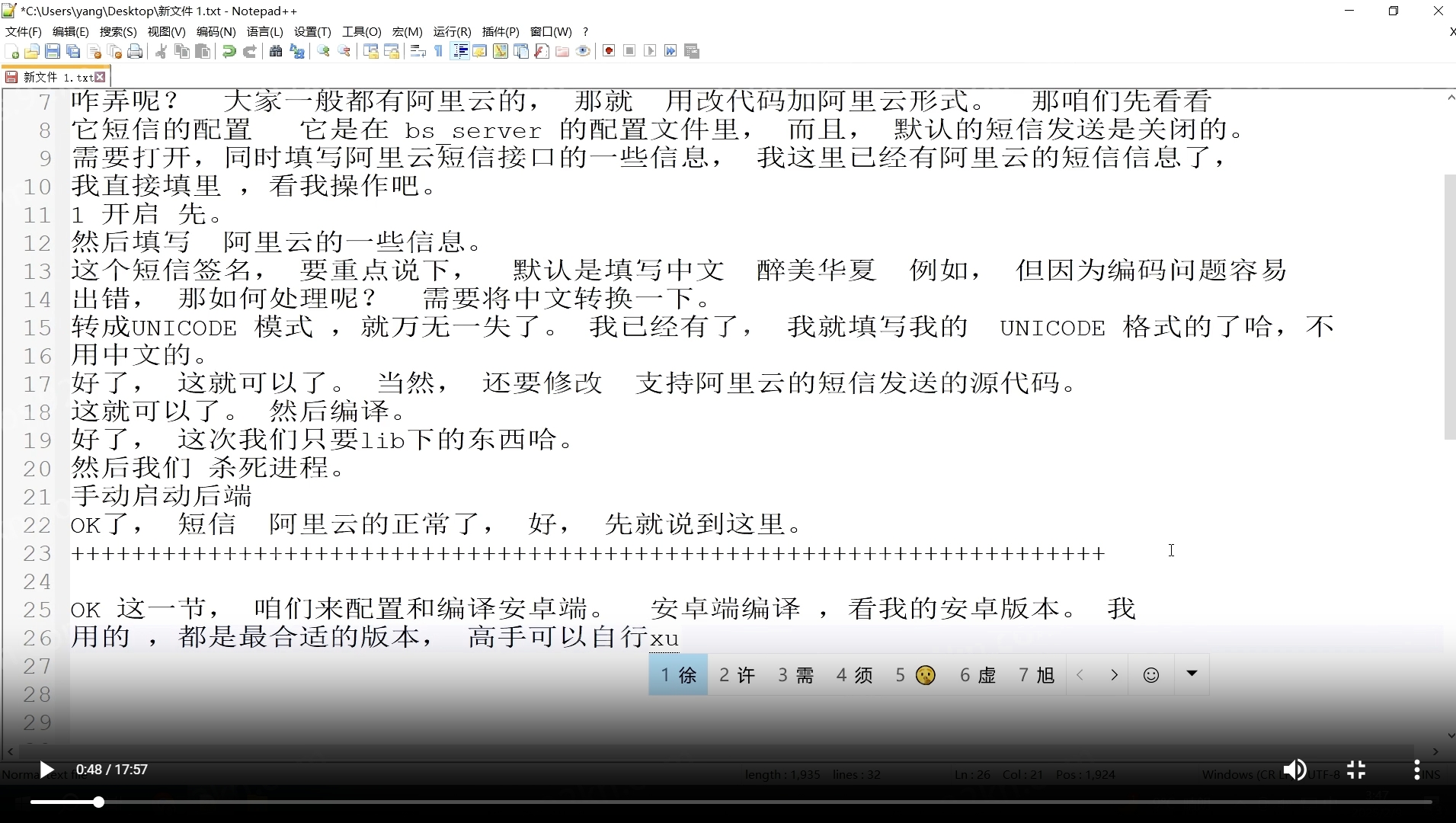Click the Print toolbar icon
This screenshot has width=1456, height=823.
[136, 51]
